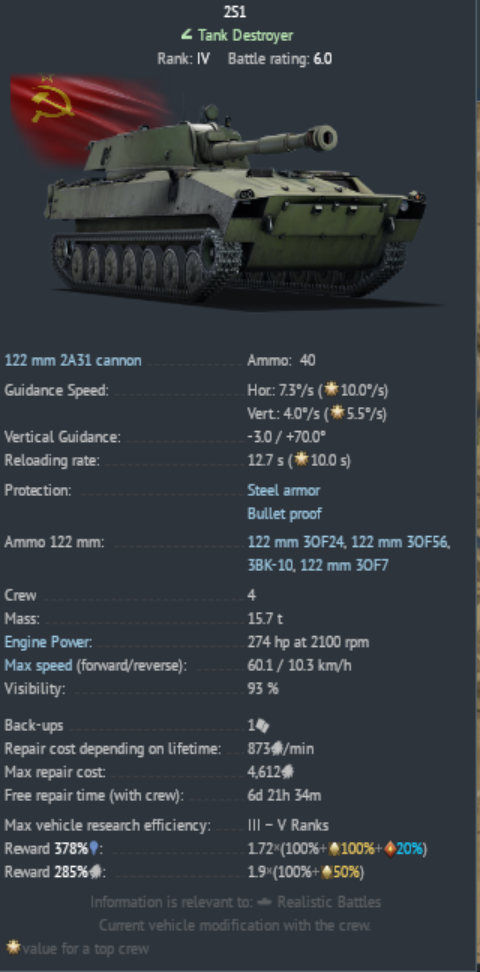Screen dimensions: 480x972
Task: Click the research points bulb icon by 378%
Action: coord(94,848)
